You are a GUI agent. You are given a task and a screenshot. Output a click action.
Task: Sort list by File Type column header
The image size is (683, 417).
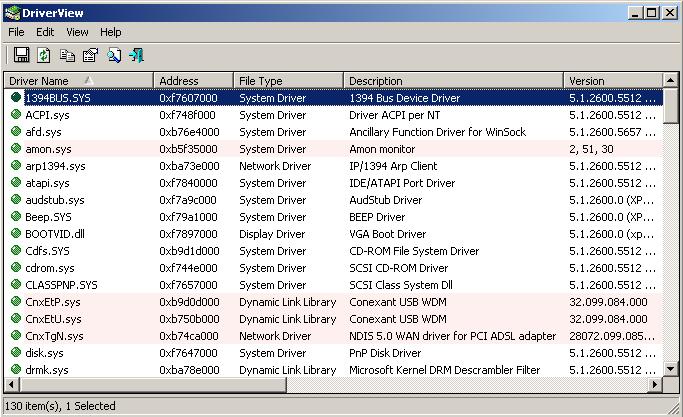pyautogui.click(x=288, y=81)
